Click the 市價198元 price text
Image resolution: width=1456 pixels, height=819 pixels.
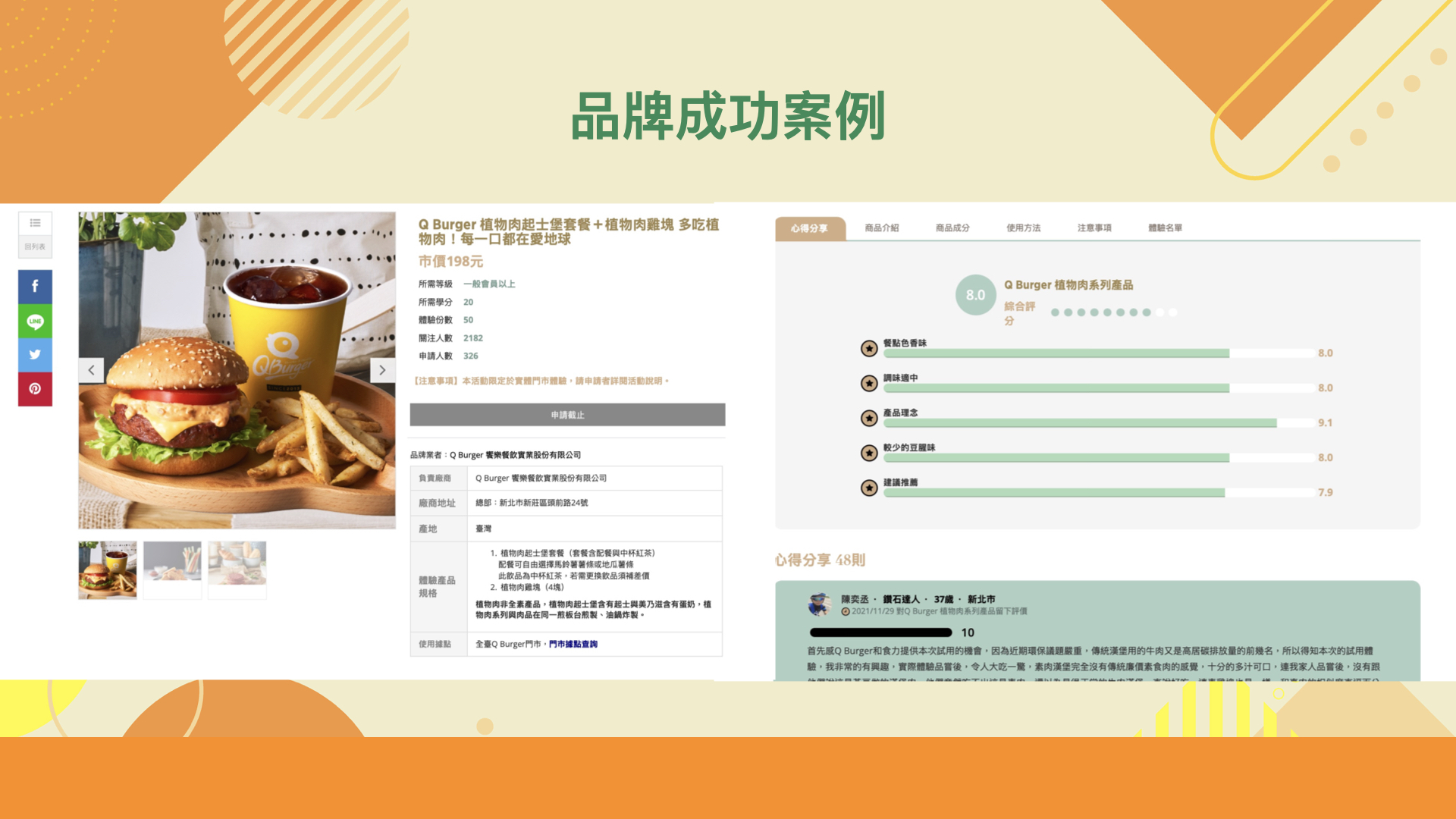click(x=450, y=262)
